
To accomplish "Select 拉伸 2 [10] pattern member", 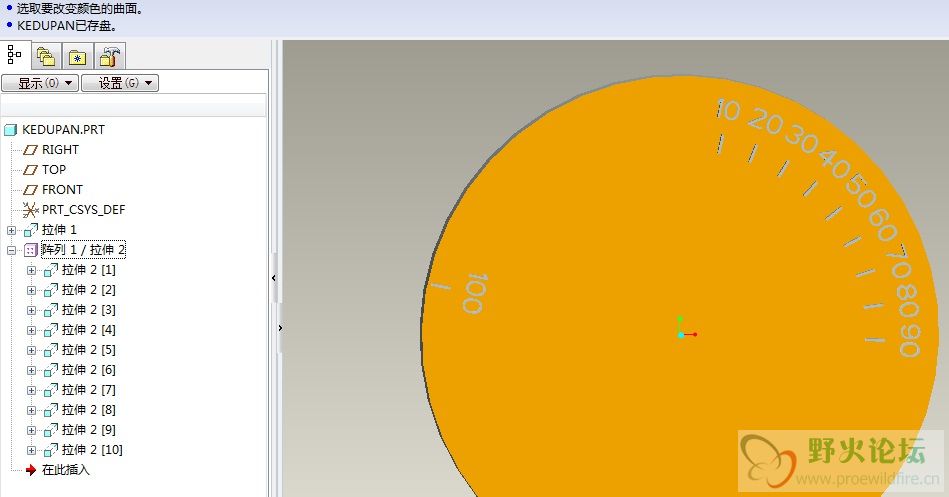I will [92, 449].
